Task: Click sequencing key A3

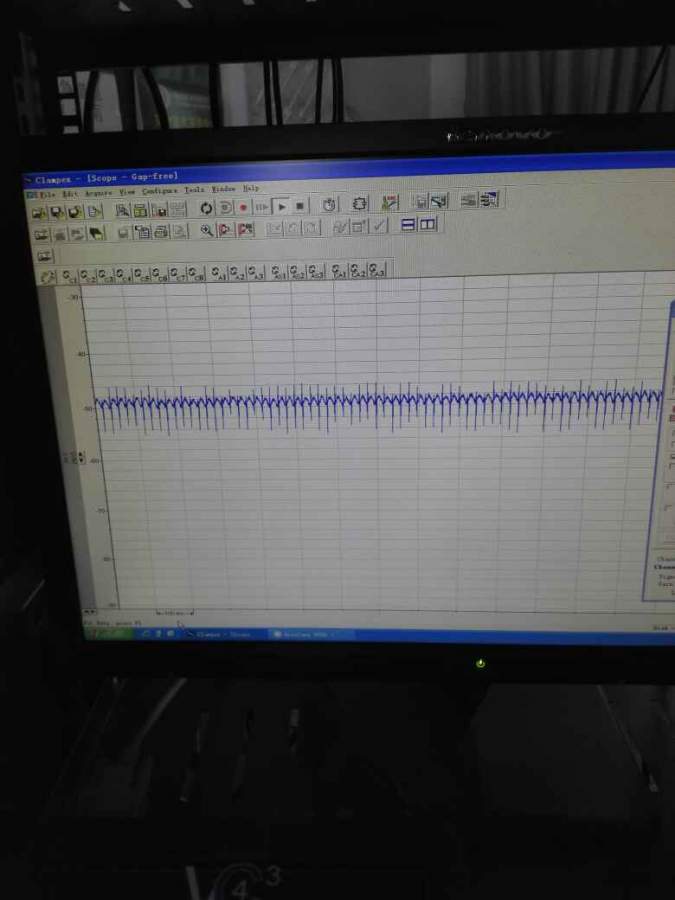Action: pos(255,271)
